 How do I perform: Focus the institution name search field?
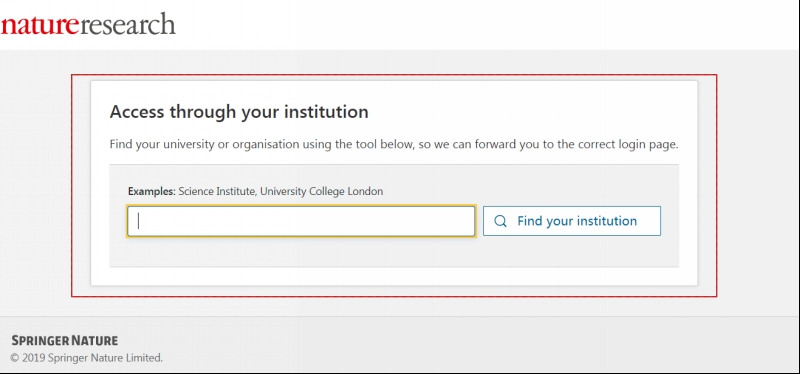pos(301,221)
